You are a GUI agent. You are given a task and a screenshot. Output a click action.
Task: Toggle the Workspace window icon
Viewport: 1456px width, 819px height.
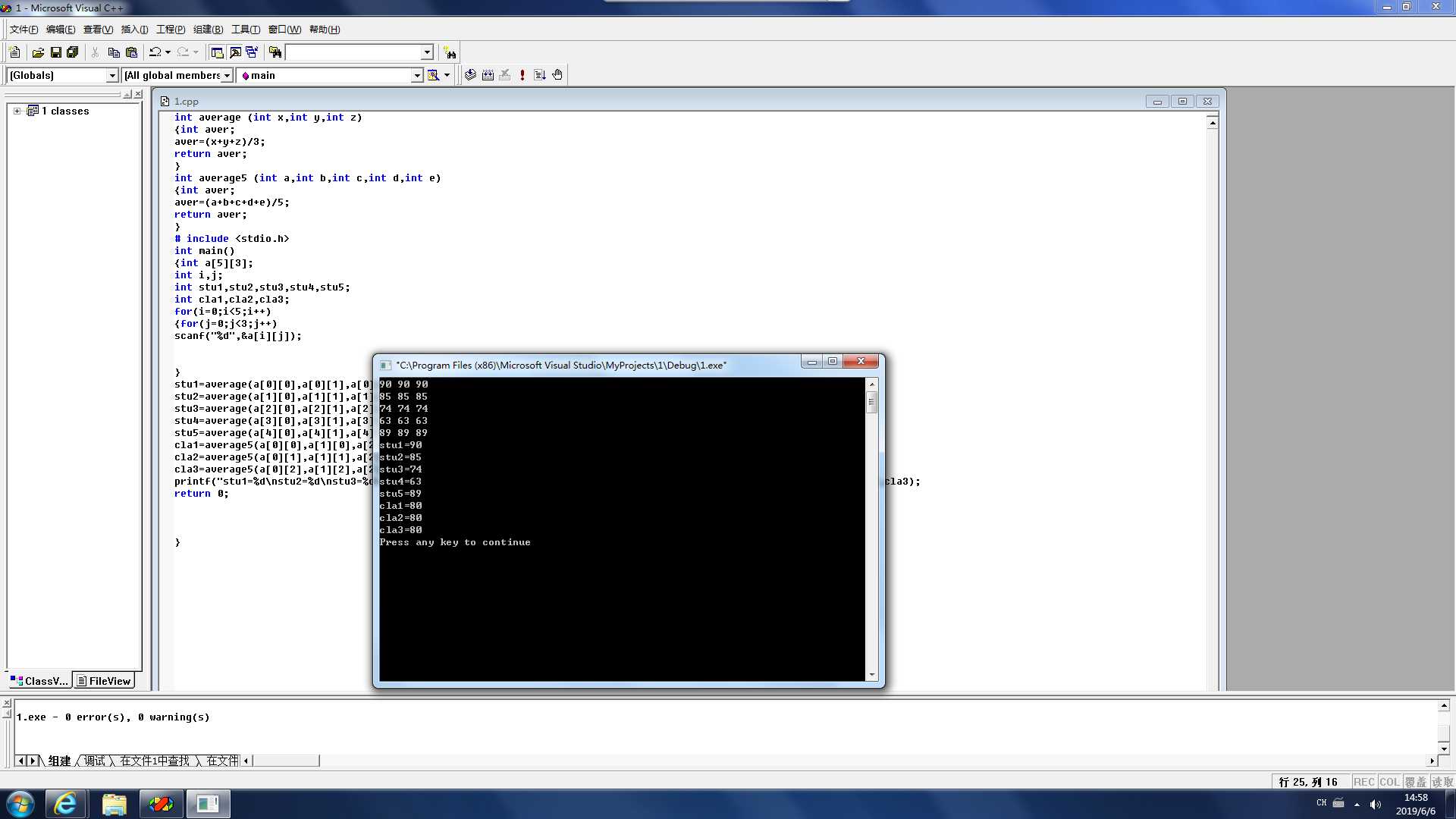[218, 52]
